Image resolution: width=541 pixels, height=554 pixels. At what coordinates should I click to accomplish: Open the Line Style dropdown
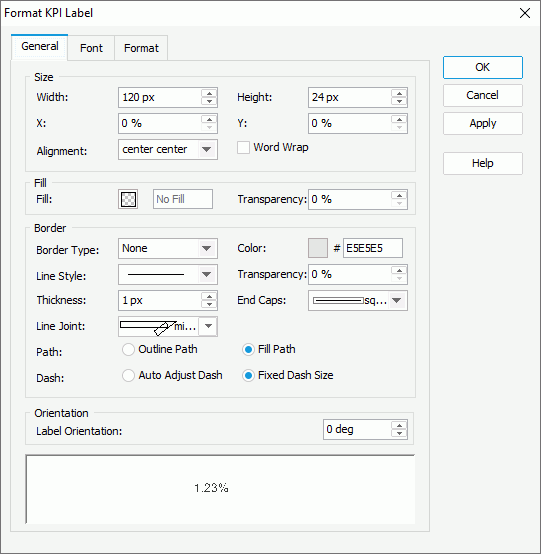point(168,275)
